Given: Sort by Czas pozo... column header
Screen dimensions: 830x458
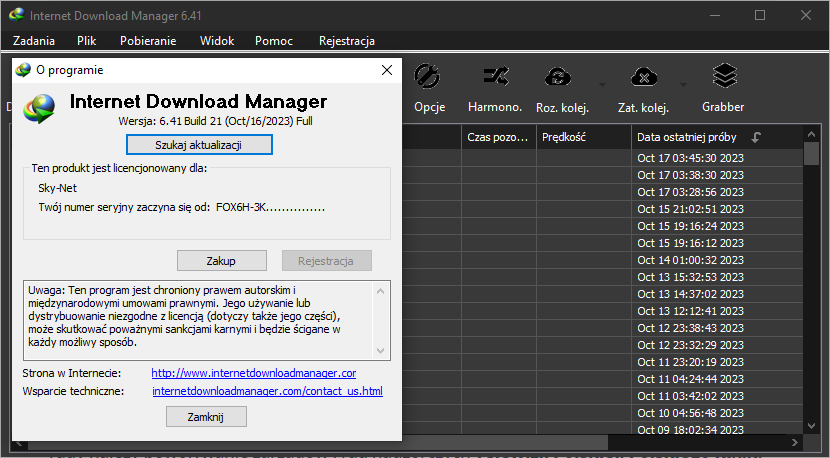Looking at the screenshot, I should point(498,137).
